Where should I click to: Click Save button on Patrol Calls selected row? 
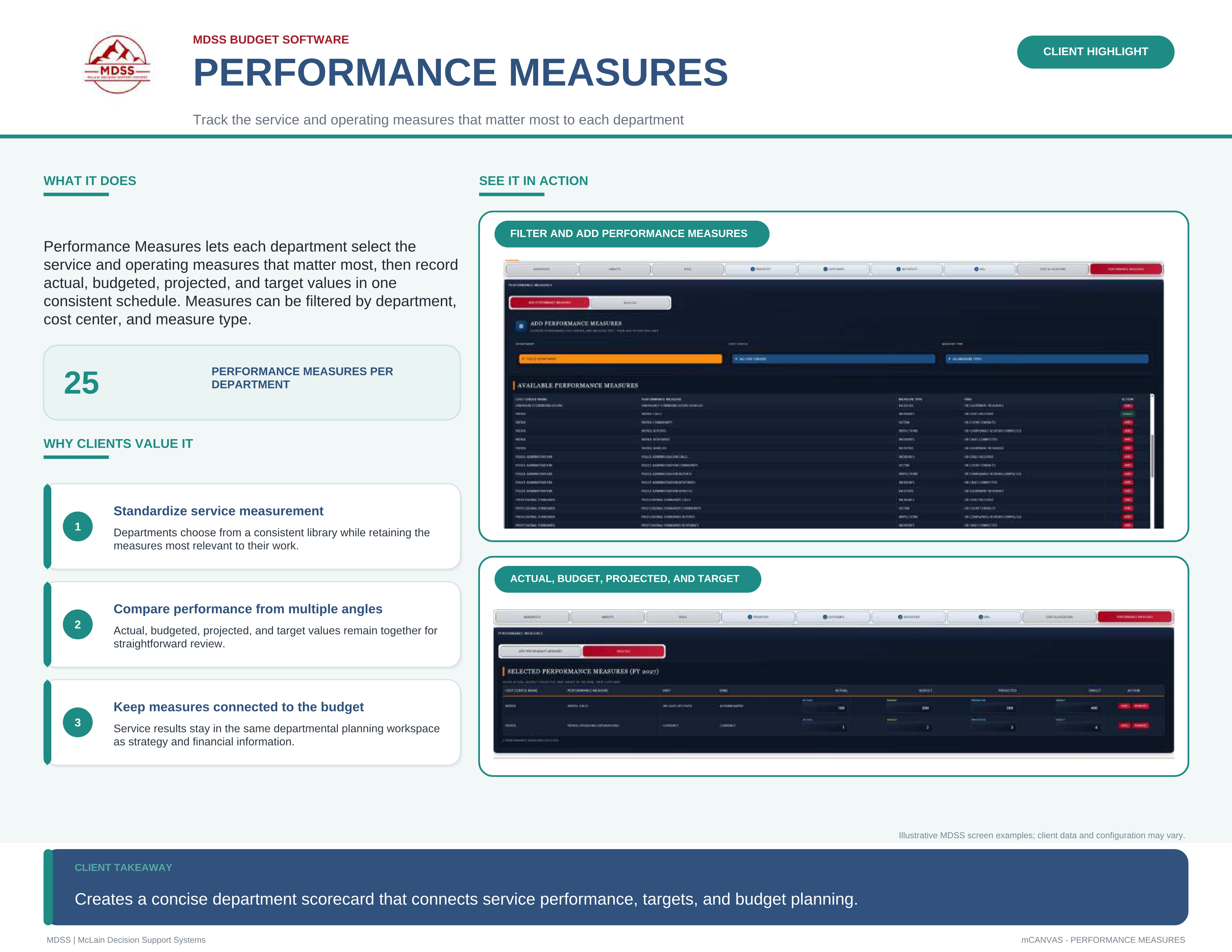point(1124,706)
